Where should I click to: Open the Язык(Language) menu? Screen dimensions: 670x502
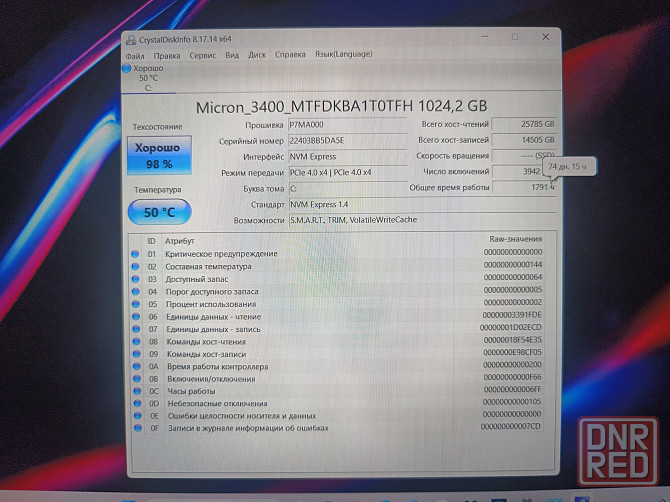(x=344, y=54)
